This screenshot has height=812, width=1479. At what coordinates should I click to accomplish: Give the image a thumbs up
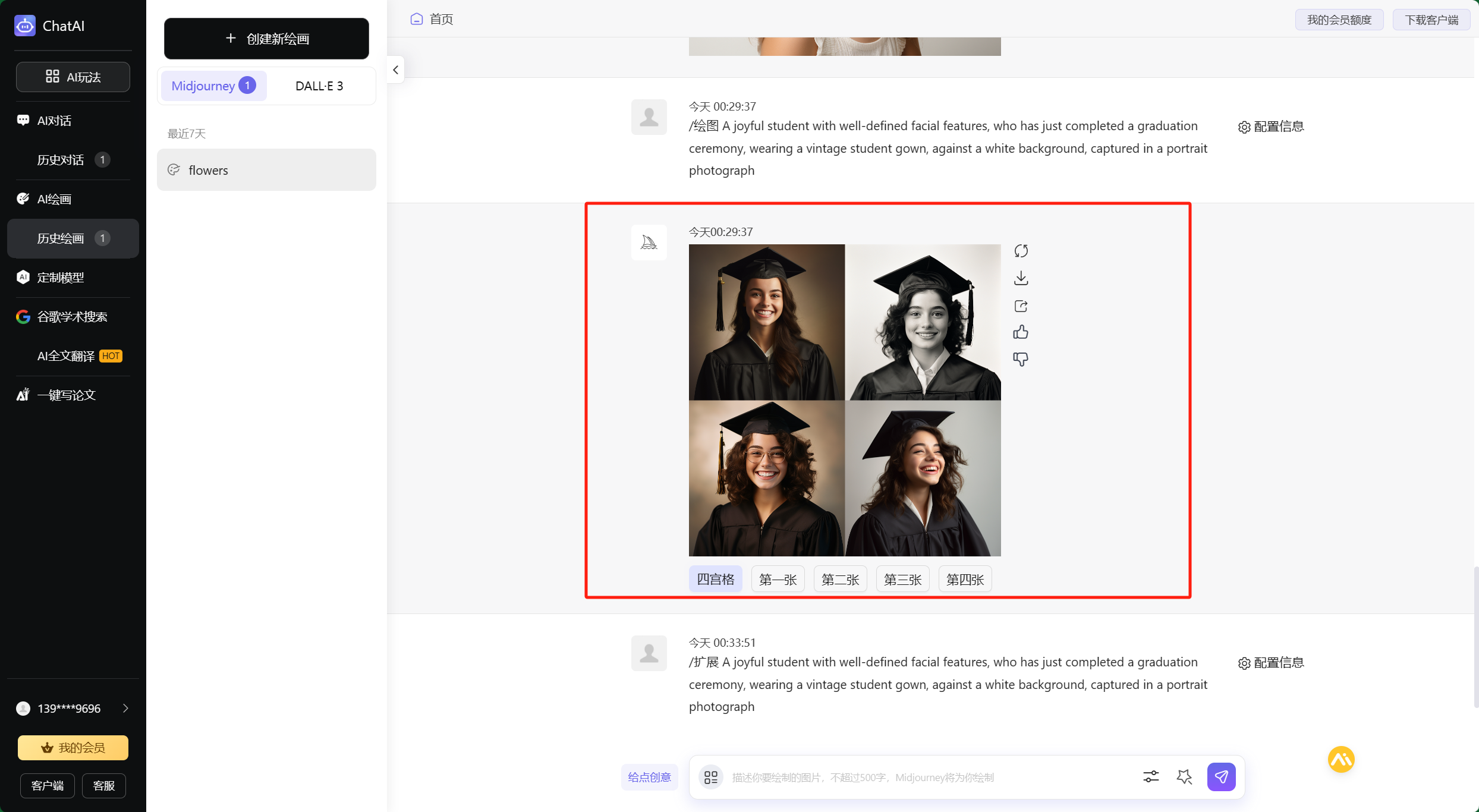(x=1021, y=332)
